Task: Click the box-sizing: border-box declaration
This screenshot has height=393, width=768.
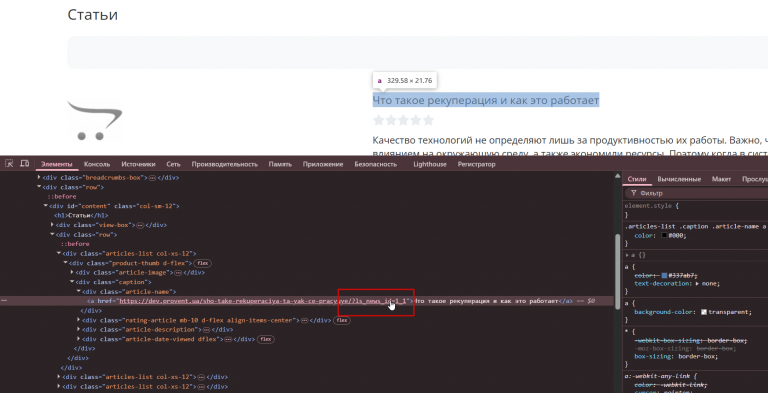Action: [x=676, y=356]
